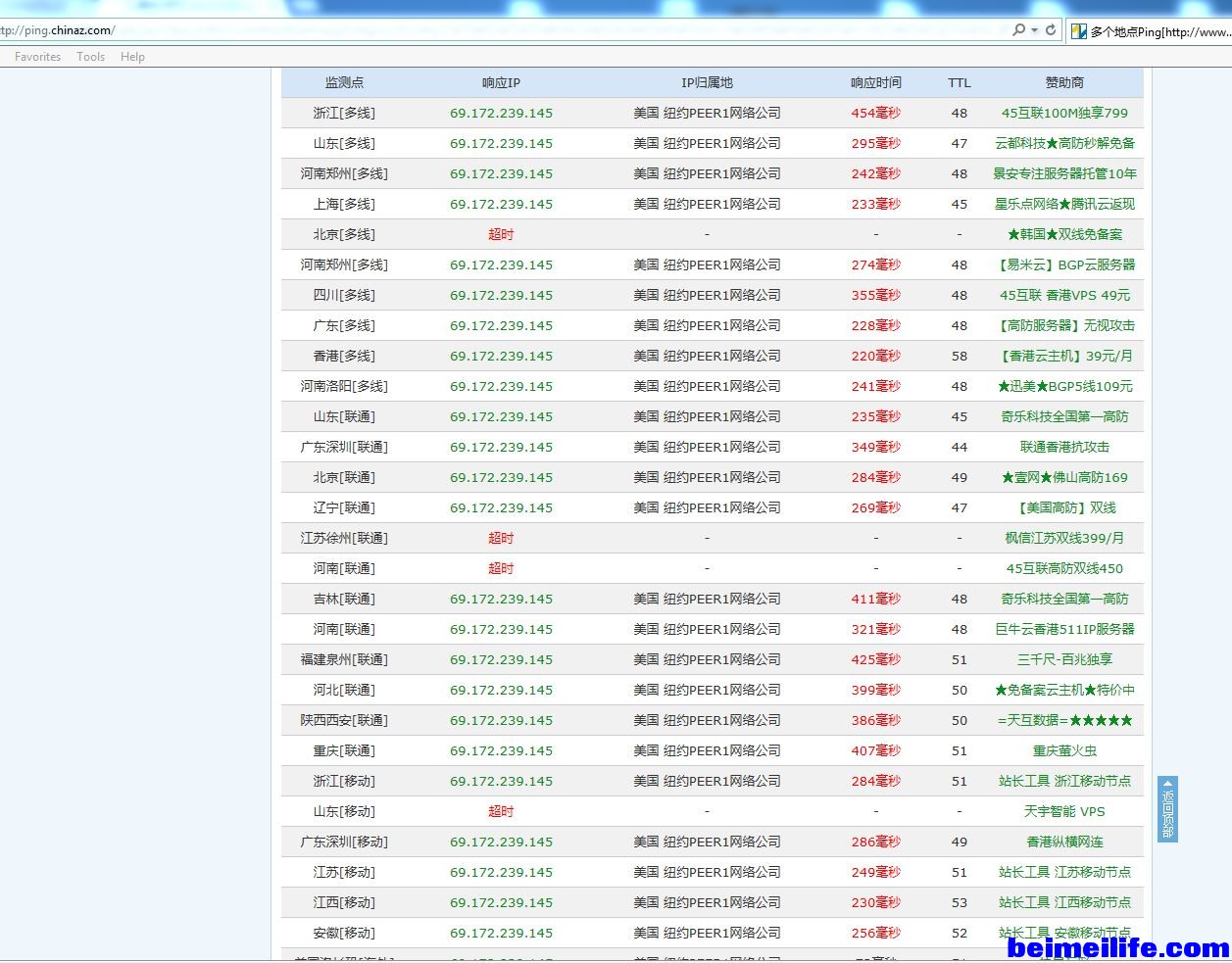Click the 响应时间 column header
1232x963 pixels.
tap(875, 82)
